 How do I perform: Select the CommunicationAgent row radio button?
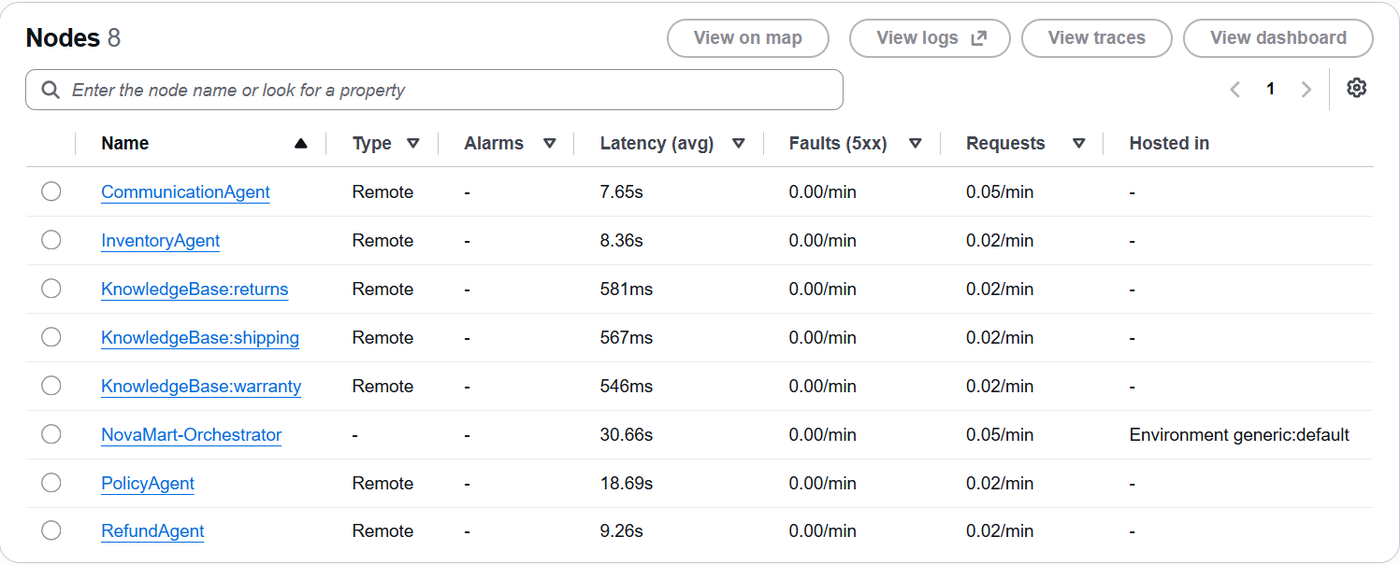tap(51, 191)
